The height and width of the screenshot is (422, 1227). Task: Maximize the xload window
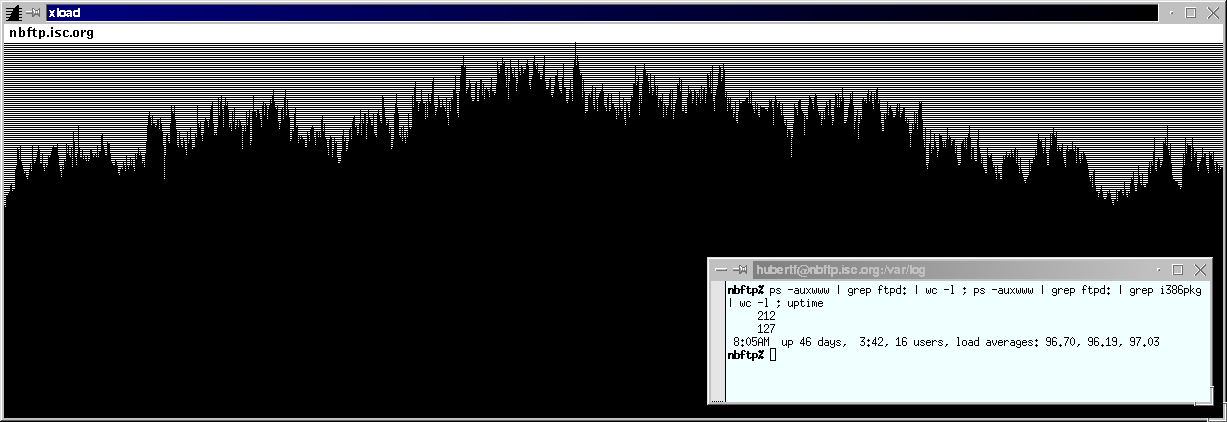(1191, 13)
